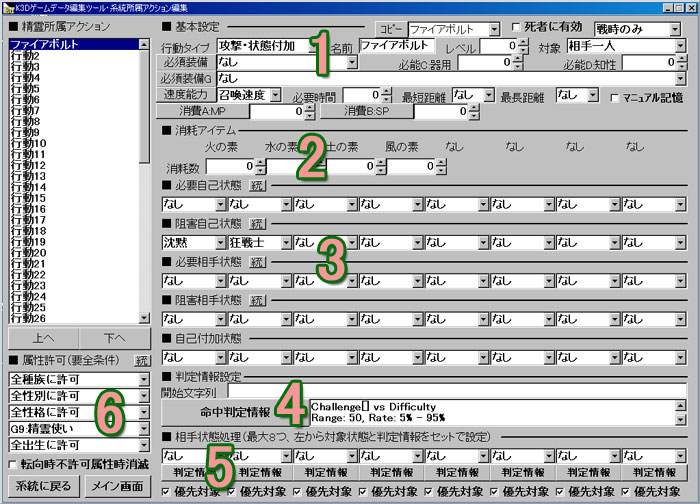Viewport: 700px width, 504px height.
Task: Open the 全性格に許可 dropdown
Action: 144,412
